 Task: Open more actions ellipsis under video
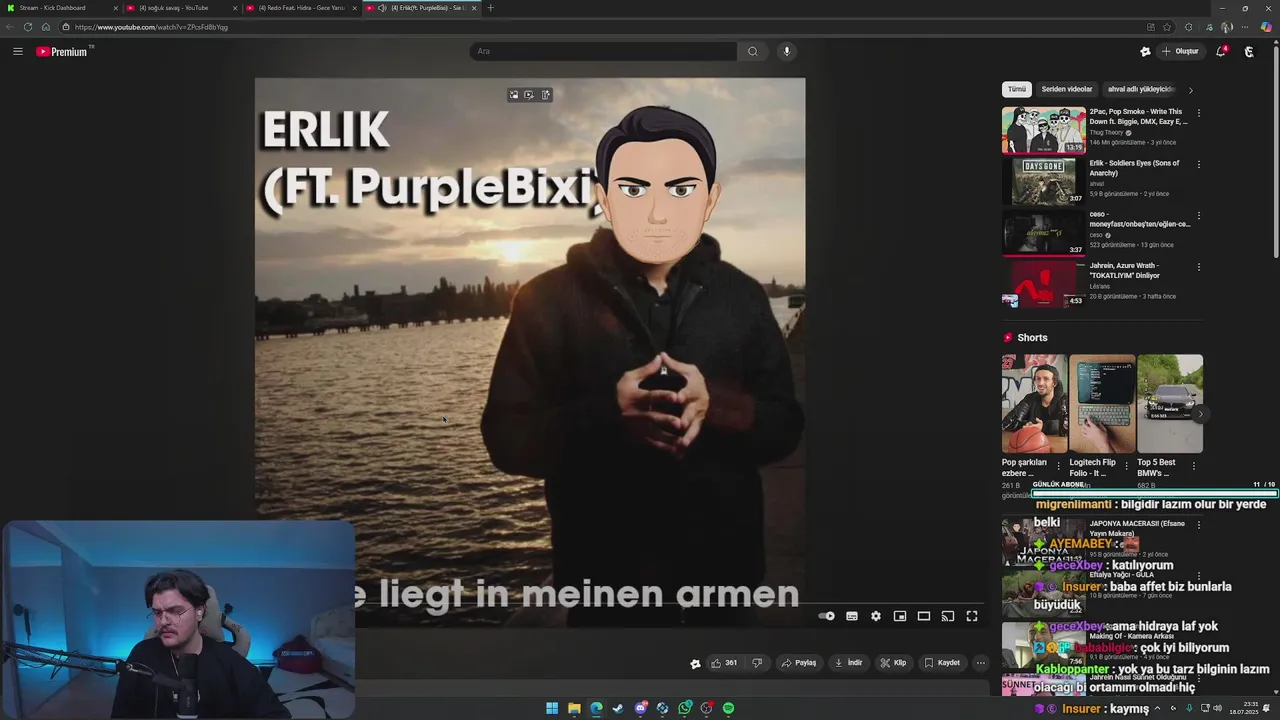[x=981, y=662]
